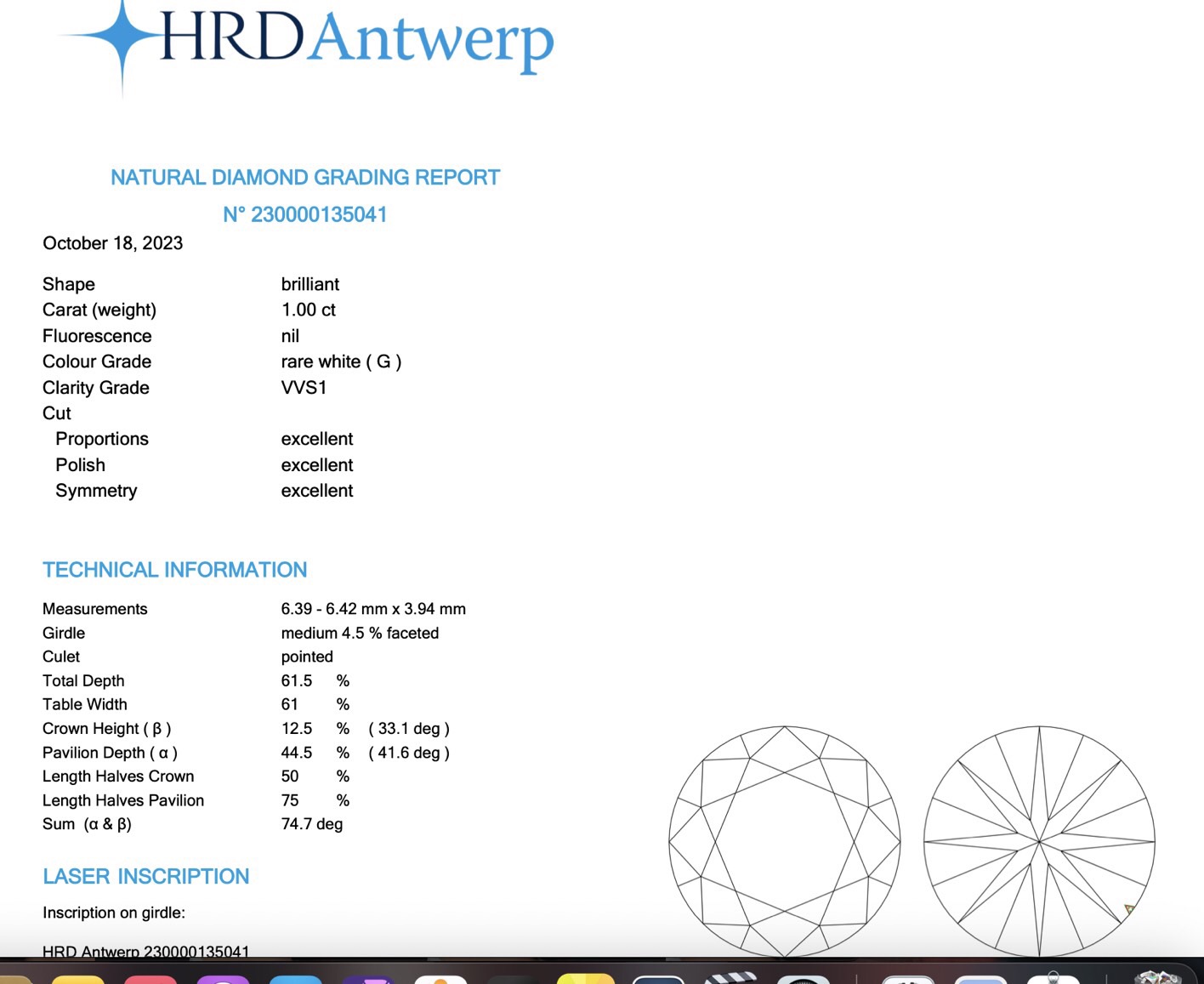
Task: Click the crown facet diagram
Action: click(x=785, y=841)
